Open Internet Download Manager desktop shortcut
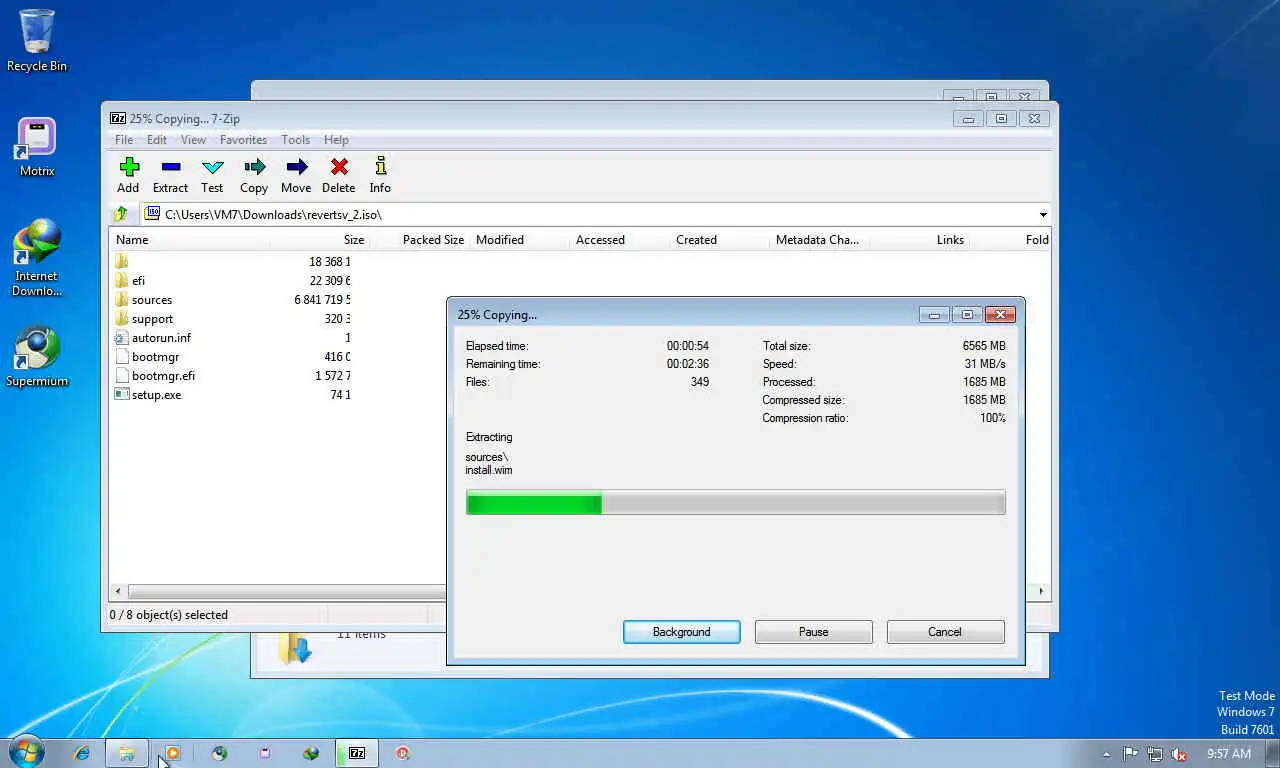The height and width of the screenshot is (768, 1280). pos(37,258)
